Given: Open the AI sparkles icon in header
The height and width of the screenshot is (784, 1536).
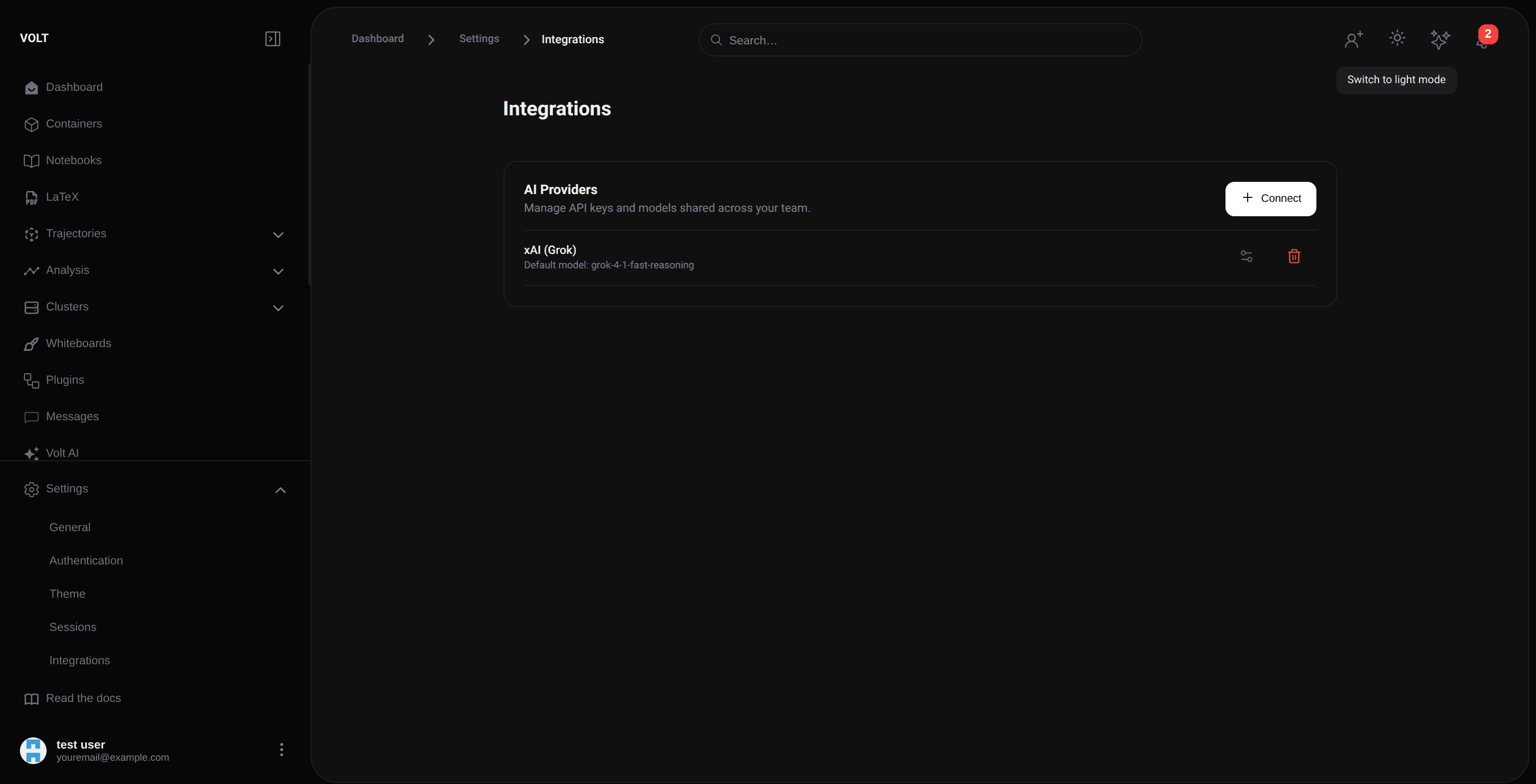Looking at the screenshot, I should tap(1440, 39).
